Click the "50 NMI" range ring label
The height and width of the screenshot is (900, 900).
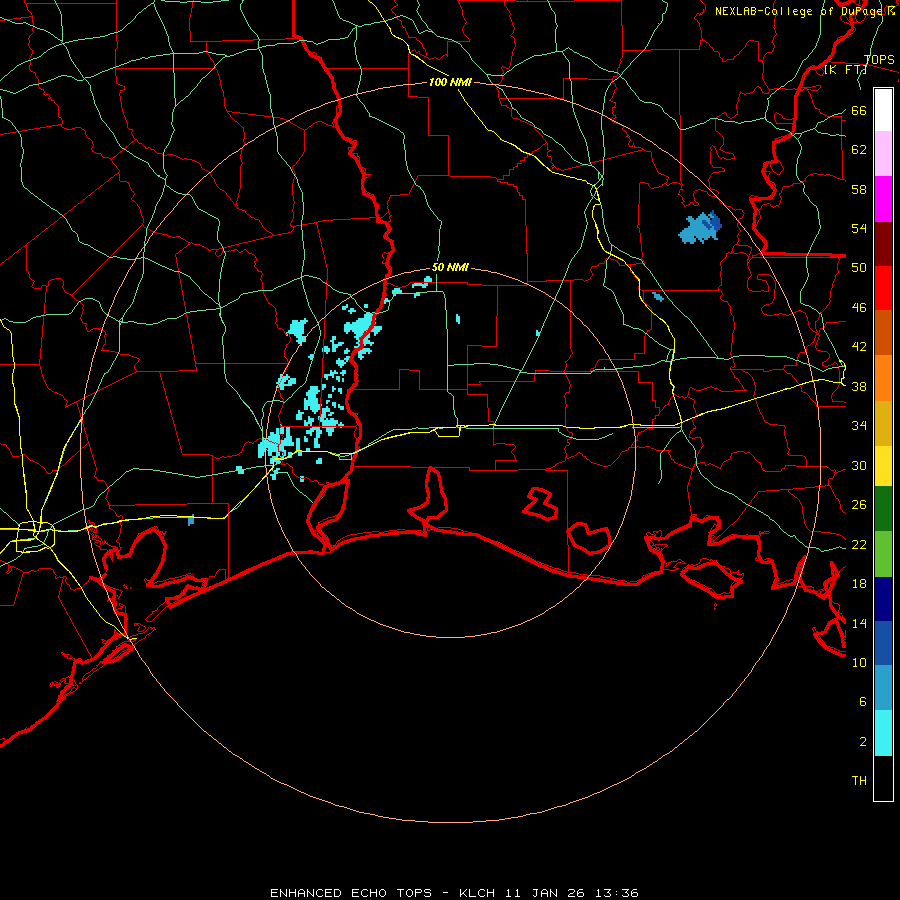[x=450, y=267]
